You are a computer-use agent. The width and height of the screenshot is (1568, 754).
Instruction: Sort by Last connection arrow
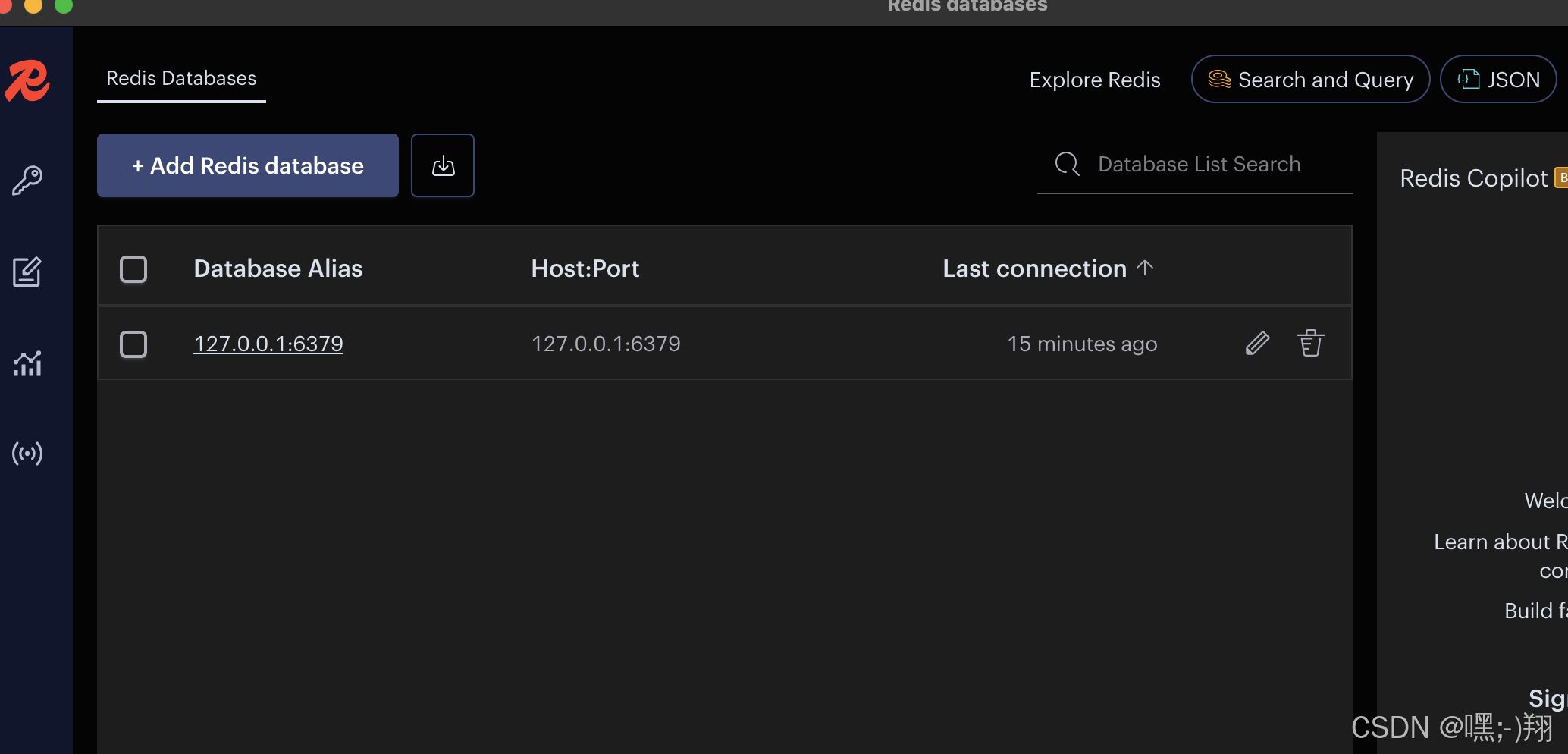(x=1145, y=267)
